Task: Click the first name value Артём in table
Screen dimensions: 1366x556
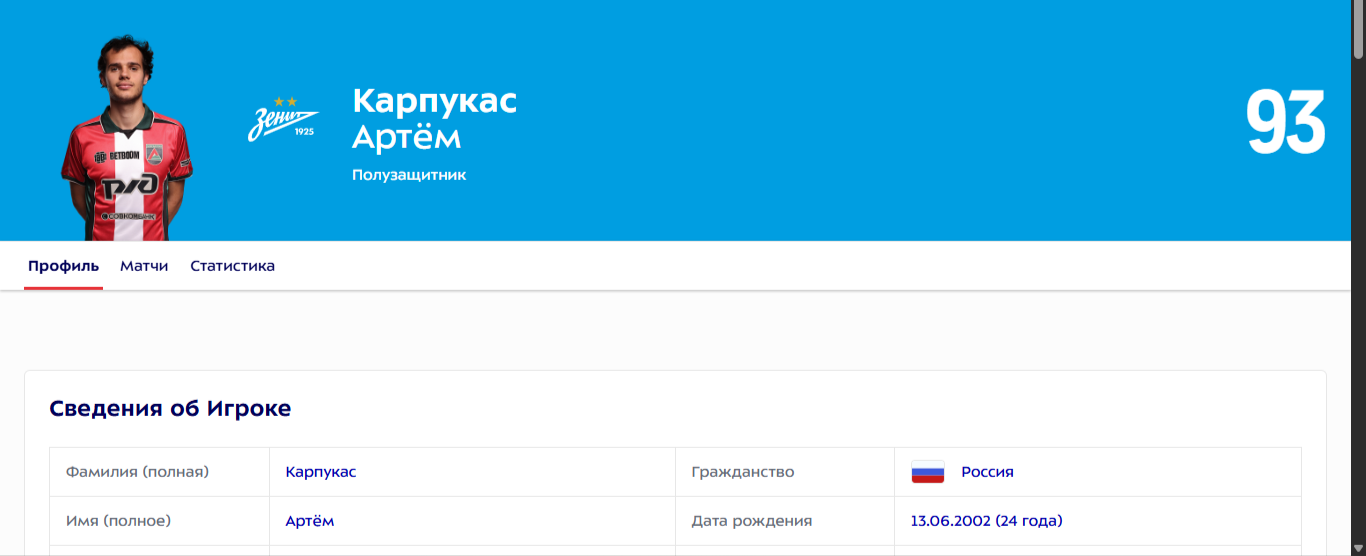Action: tap(310, 521)
